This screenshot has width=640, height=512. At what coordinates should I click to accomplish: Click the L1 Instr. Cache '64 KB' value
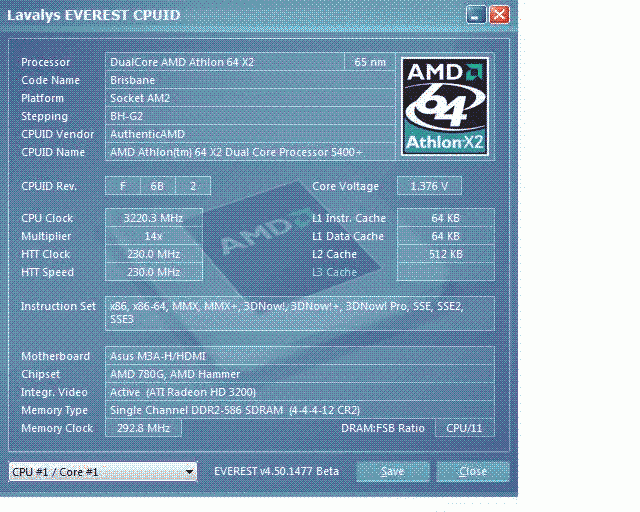pos(446,218)
